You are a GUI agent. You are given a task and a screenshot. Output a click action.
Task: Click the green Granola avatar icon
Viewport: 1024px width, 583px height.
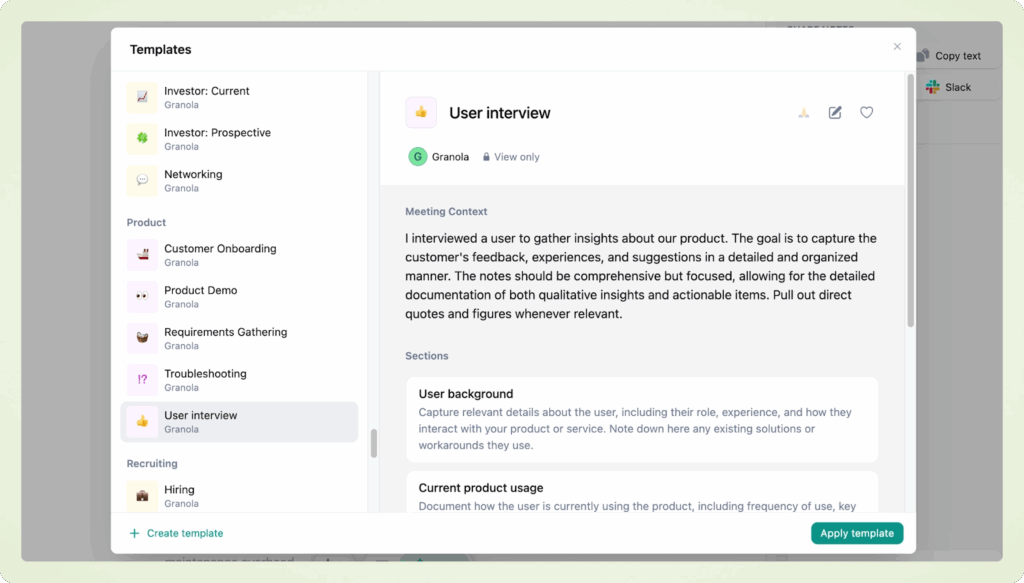(x=417, y=157)
